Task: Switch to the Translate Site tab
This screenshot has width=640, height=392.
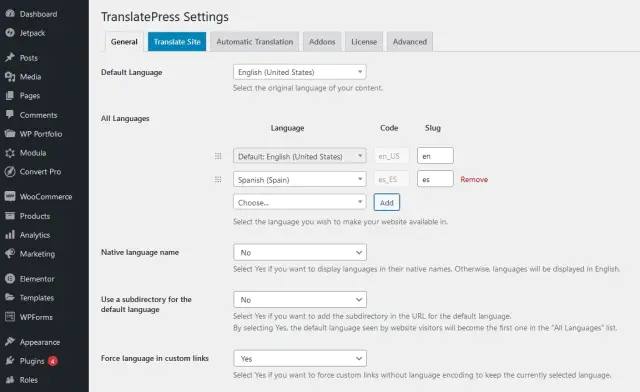Action: [177, 42]
